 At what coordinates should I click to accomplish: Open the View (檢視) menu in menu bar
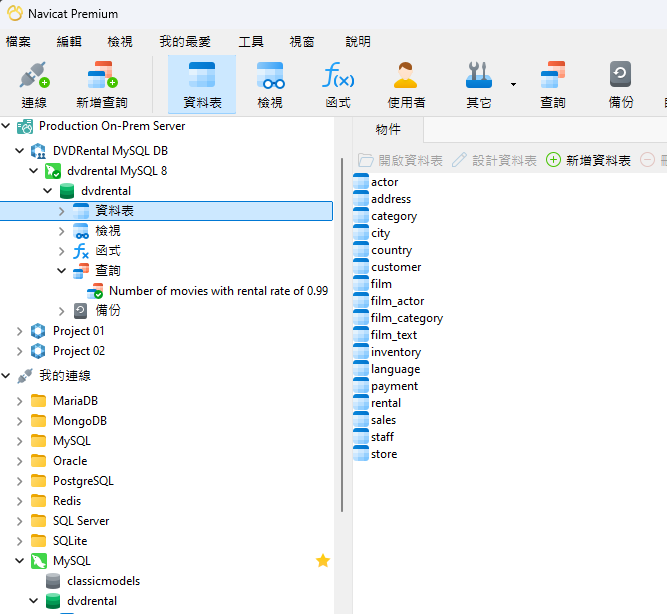120,42
